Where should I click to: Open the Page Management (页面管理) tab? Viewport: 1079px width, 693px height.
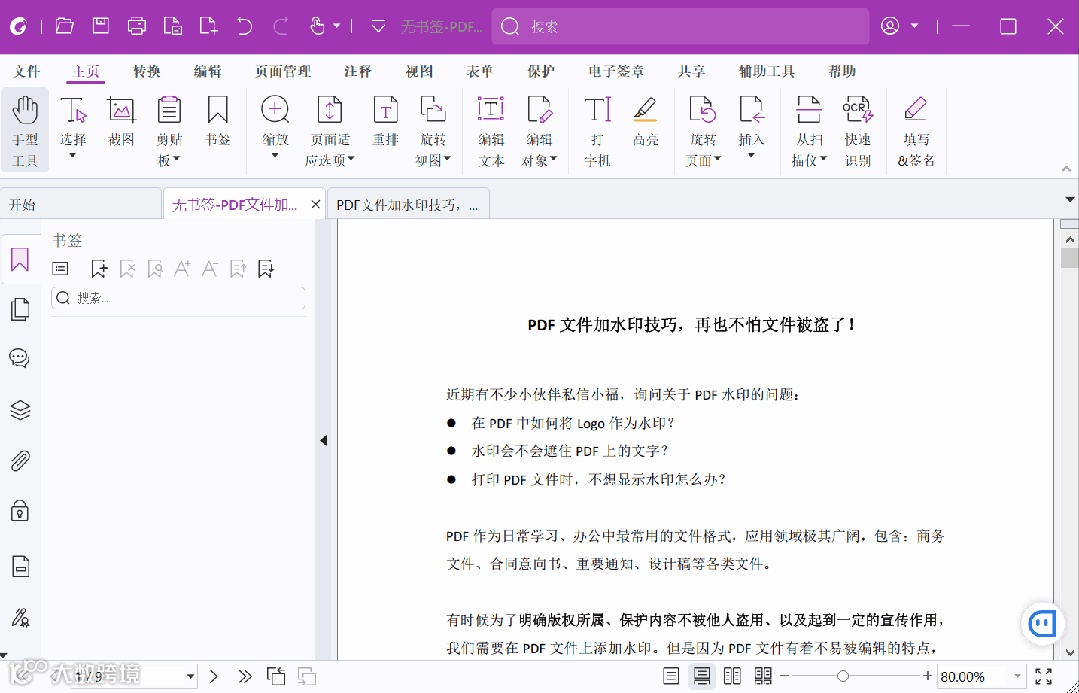click(283, 71)
